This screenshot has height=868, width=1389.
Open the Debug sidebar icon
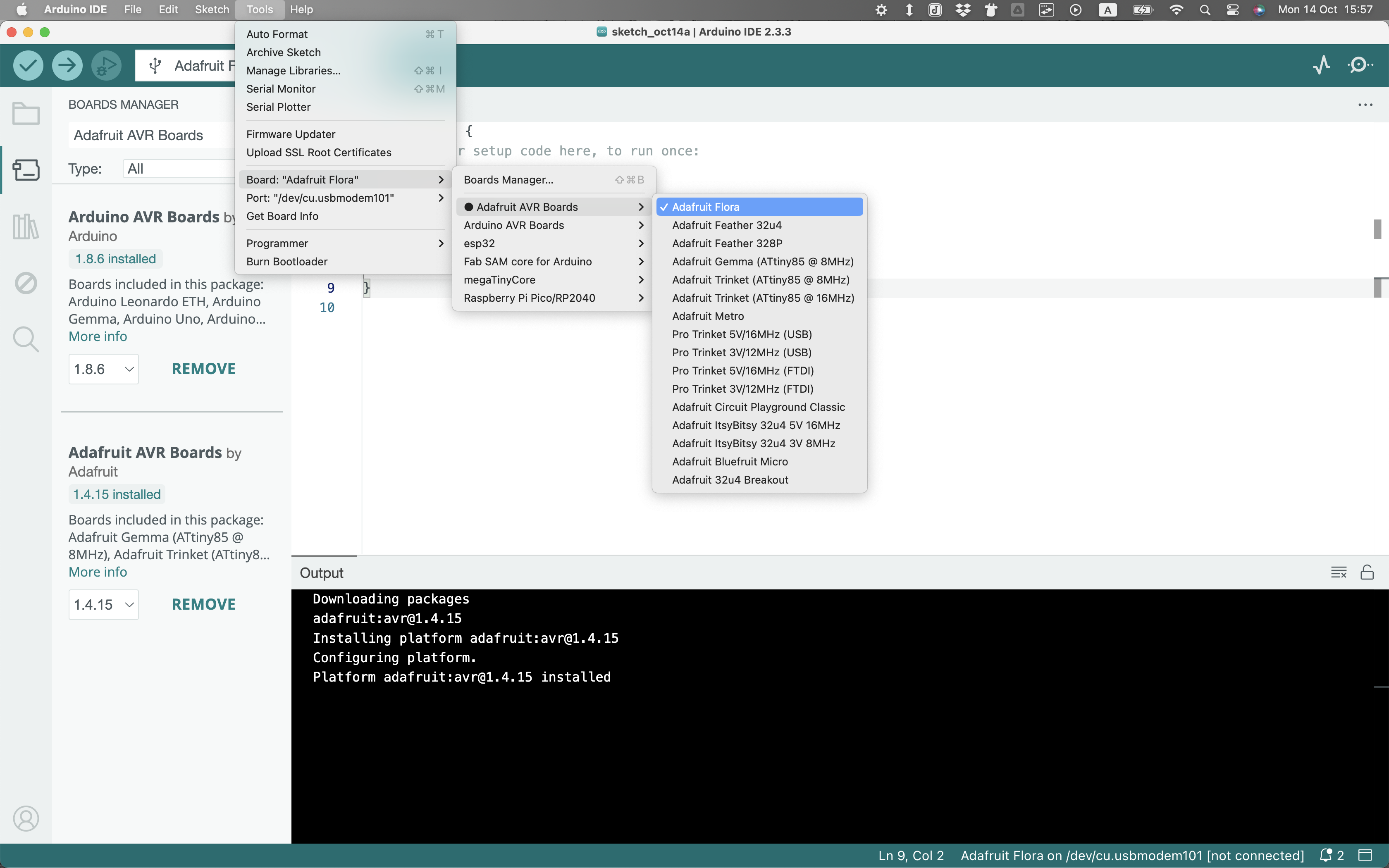pyautogui.click(x=26, y=283)
